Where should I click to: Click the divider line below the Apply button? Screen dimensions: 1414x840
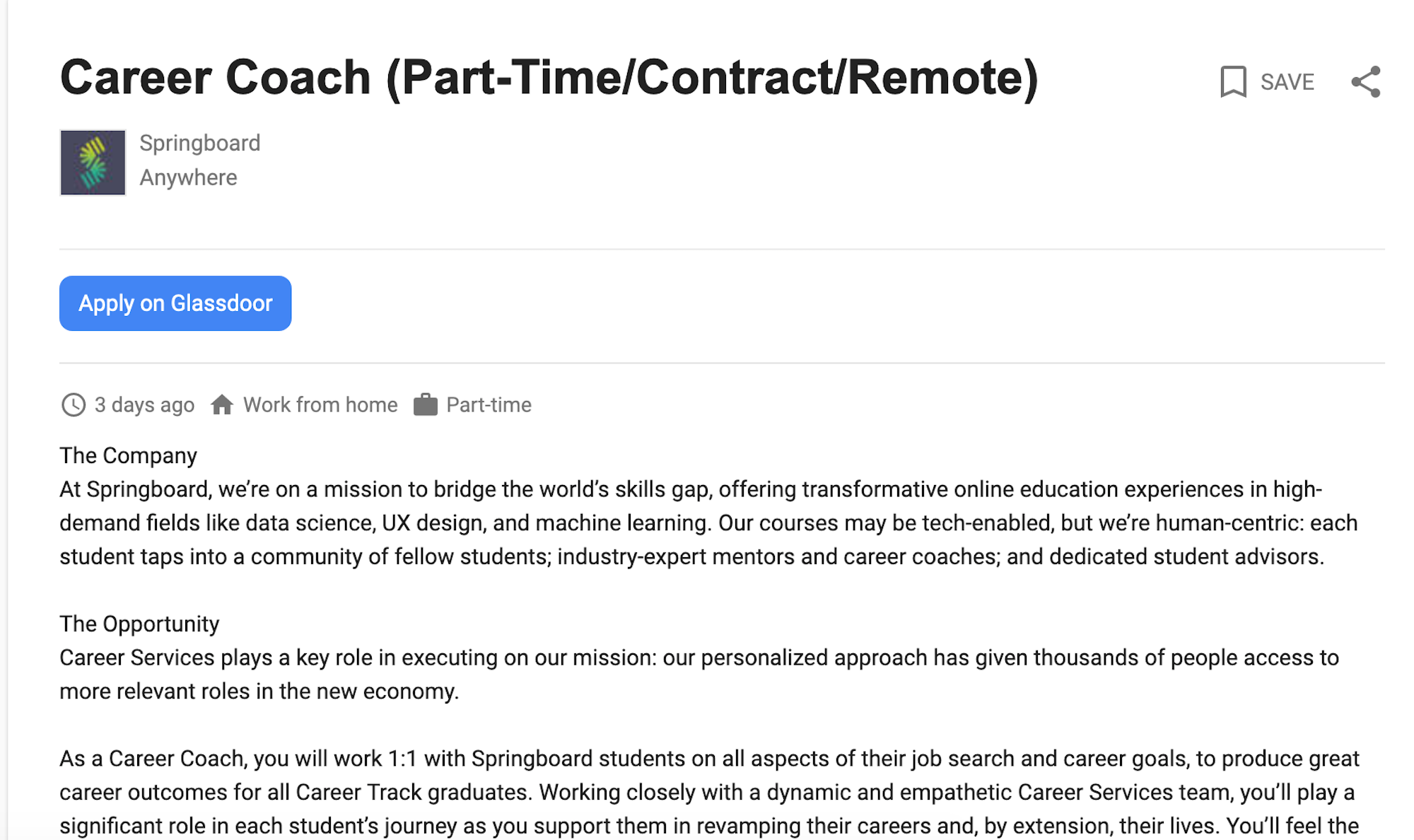(721, 363)
